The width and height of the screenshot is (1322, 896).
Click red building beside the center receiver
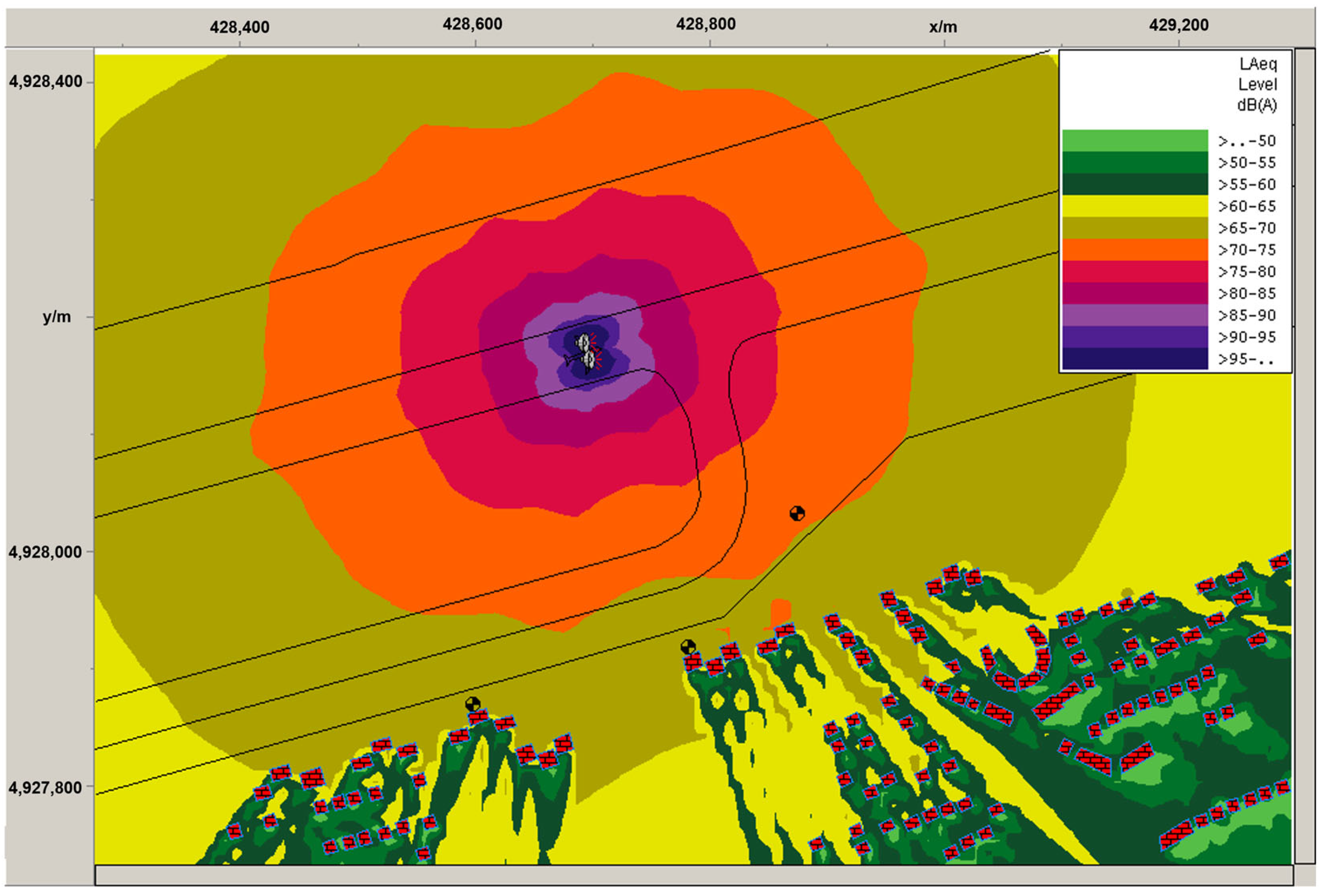(x=693, y=662)
